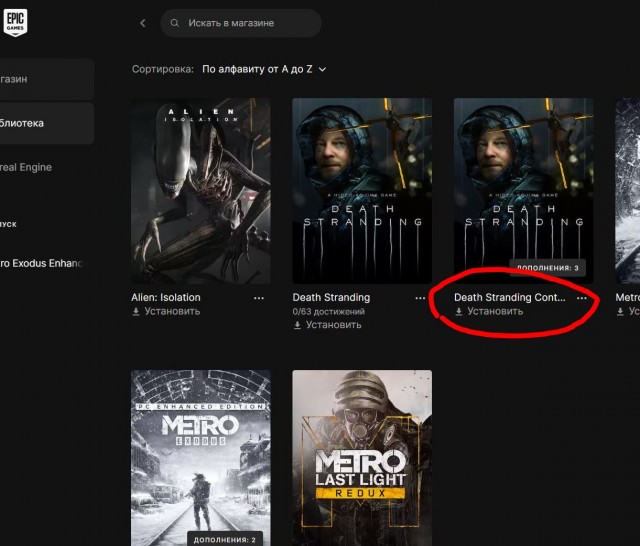
Task: Open Unreal Engine in sidebar
Action: (x=26, y=167)
